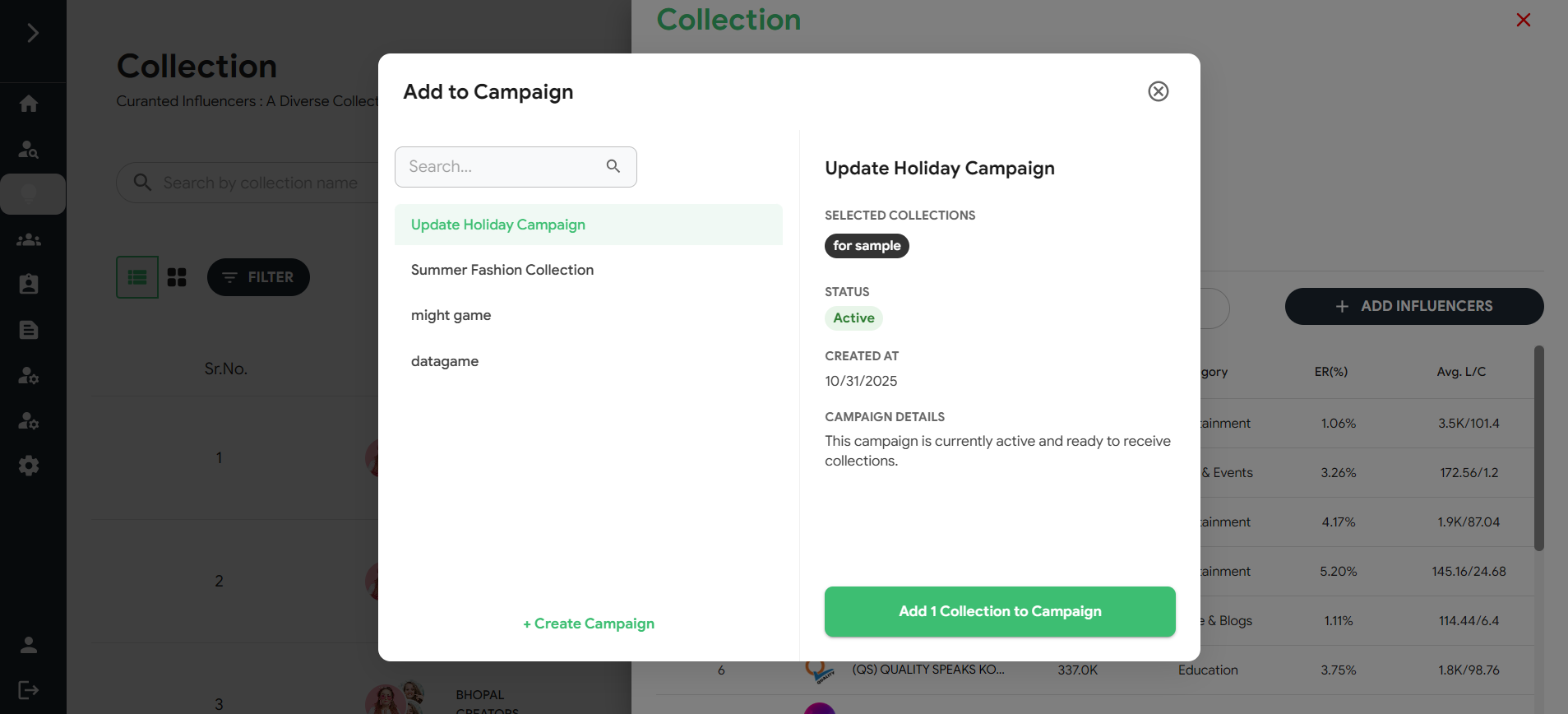This screenshot has height=714, width=1568.
Task: Close the Add to Campaign dialog
Action: point(1158,91)
